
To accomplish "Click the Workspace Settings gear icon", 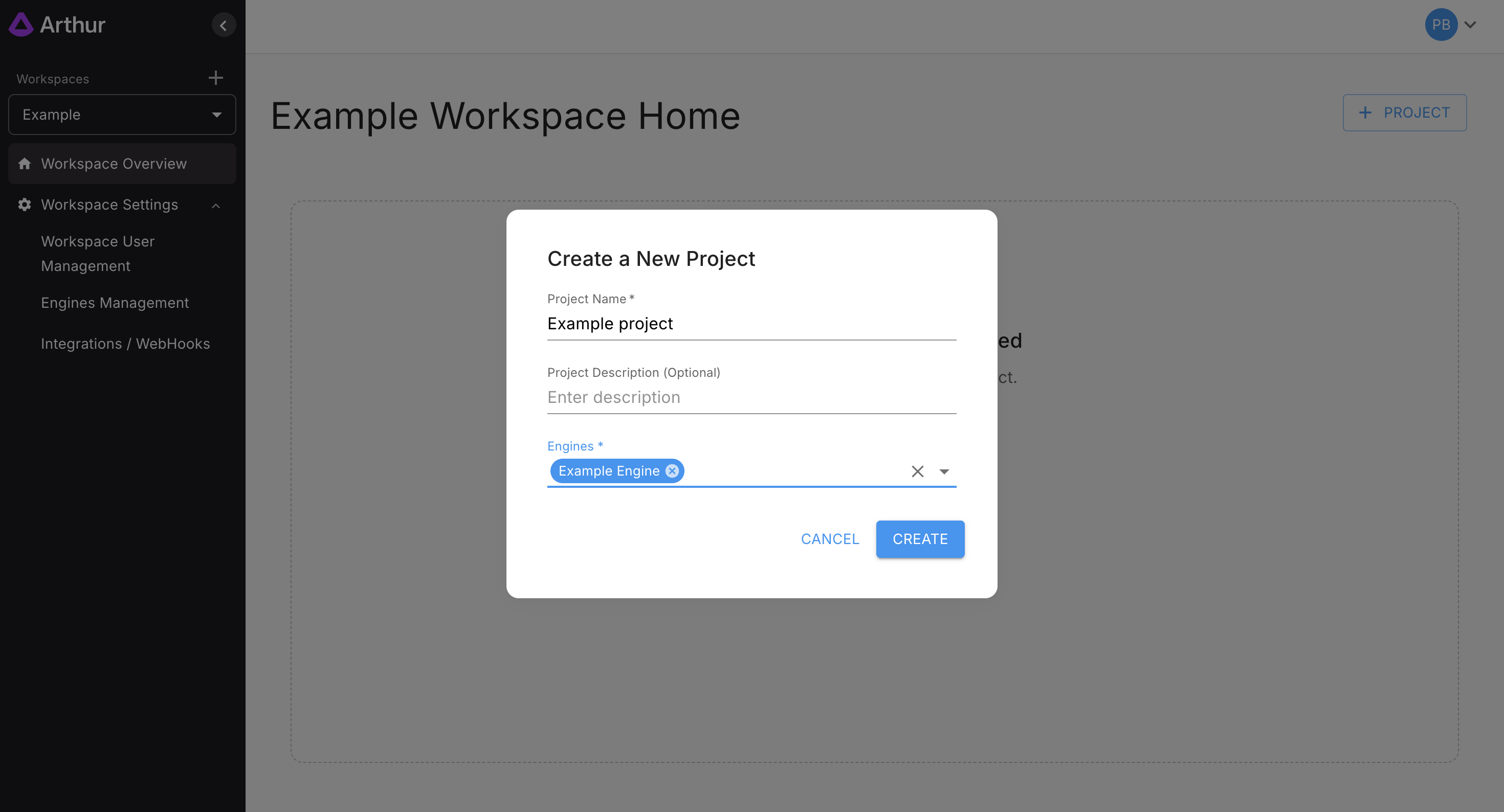I will point(25,205).
